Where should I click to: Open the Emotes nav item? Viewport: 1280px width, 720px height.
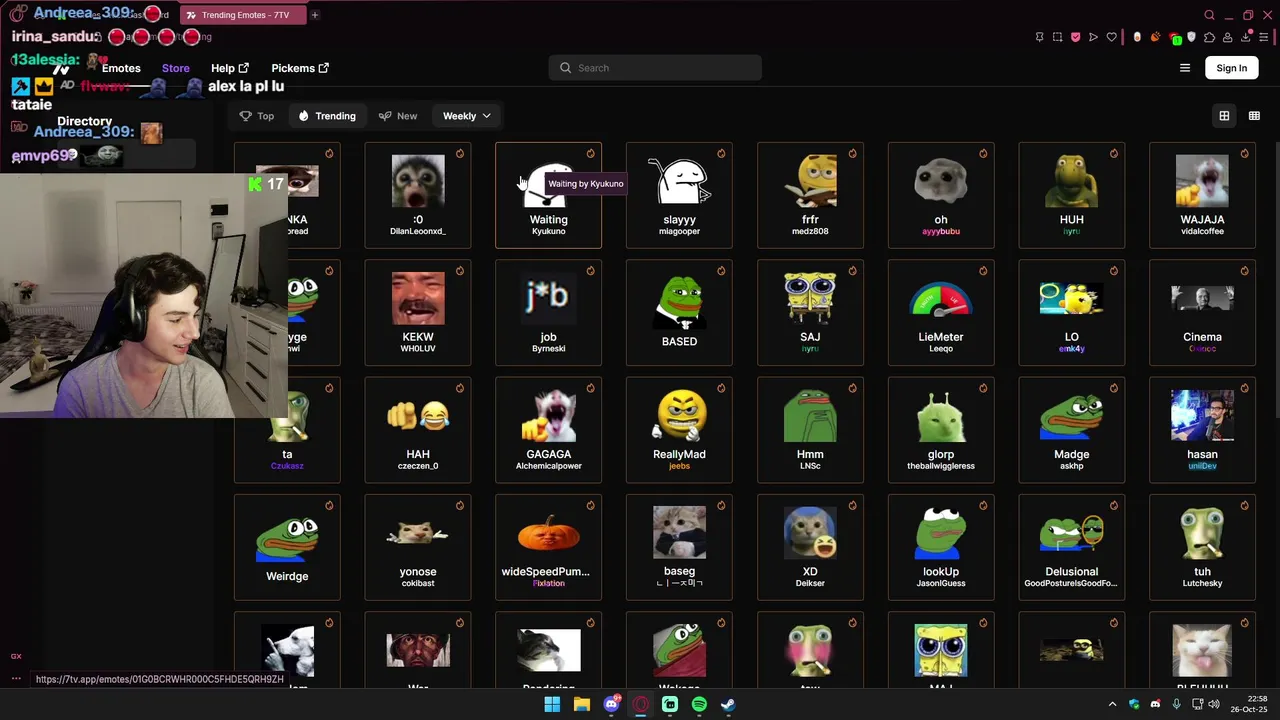pos(121,68)
